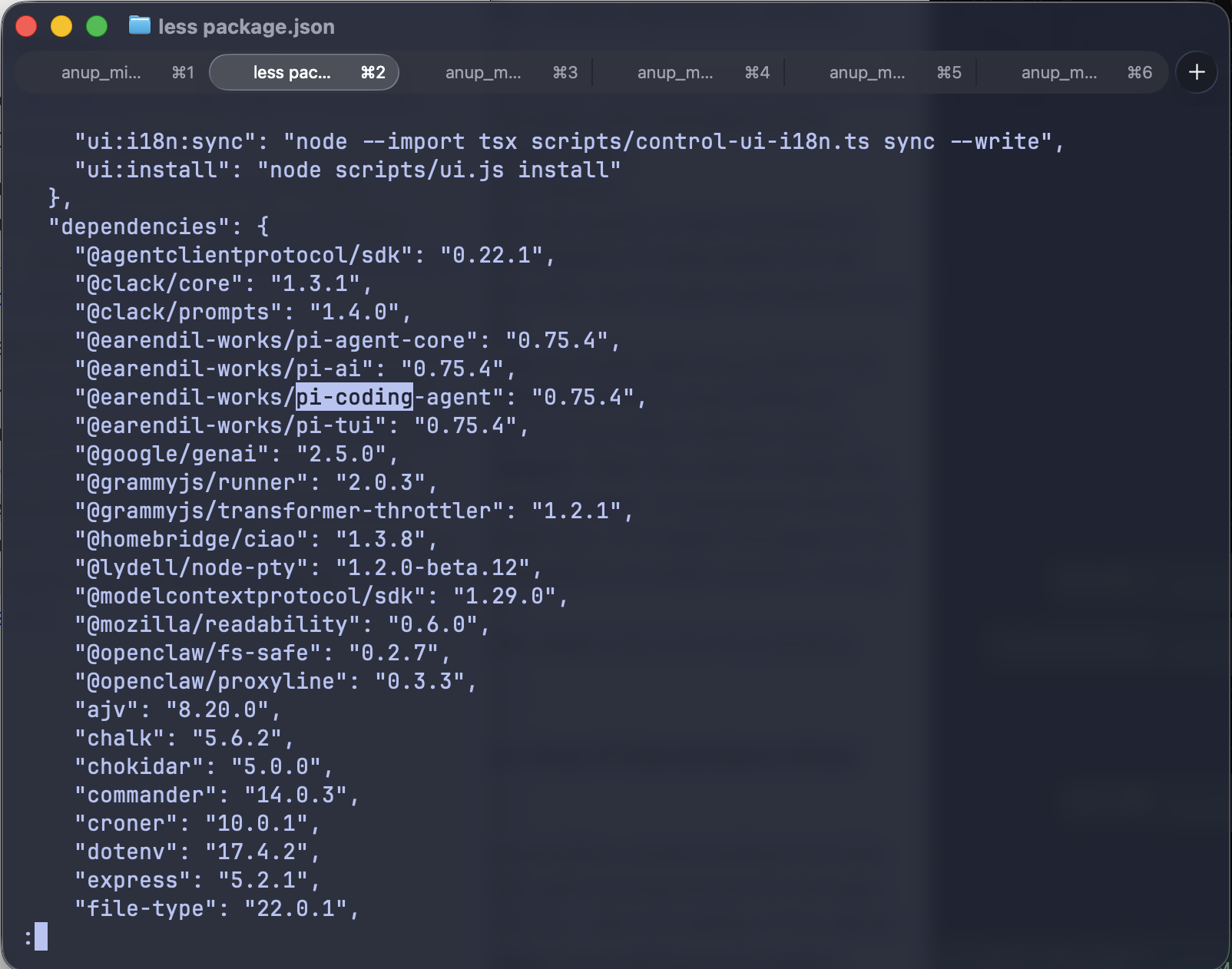
Task: Click the "@lydell/node-pty" version "1.2.0-beta.12"
Action: (x=432, y=567)
